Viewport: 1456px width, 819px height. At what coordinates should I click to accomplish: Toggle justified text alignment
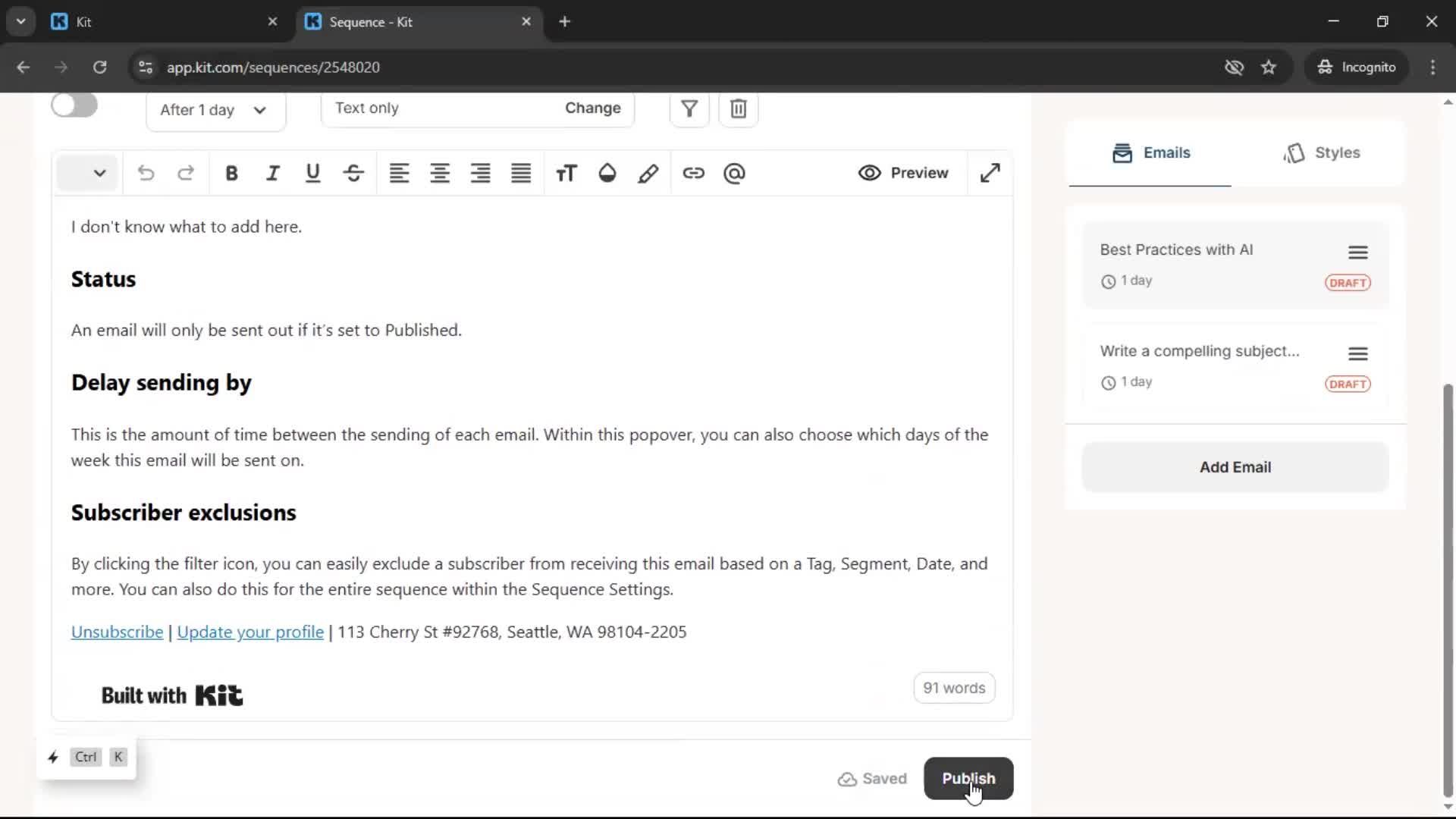pyautogui.click(x=520, y=173)
